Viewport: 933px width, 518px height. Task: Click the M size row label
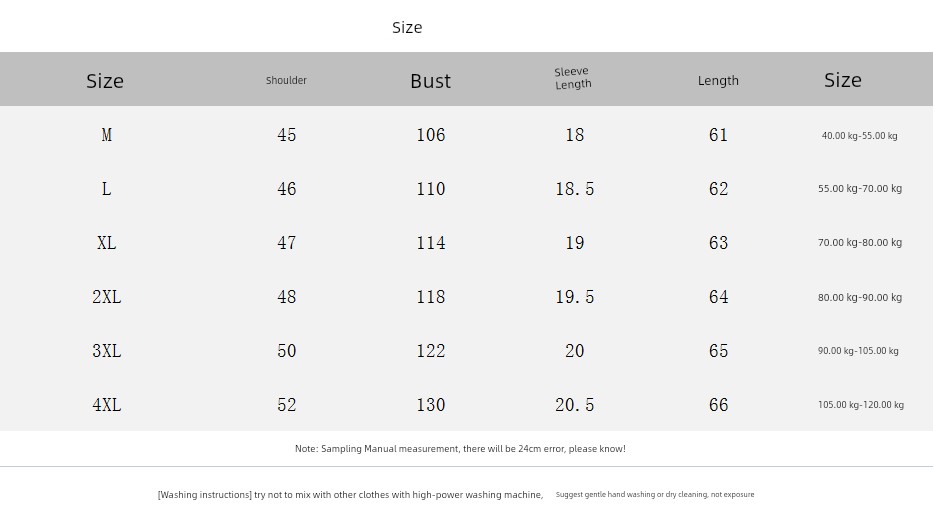point(106,135)
